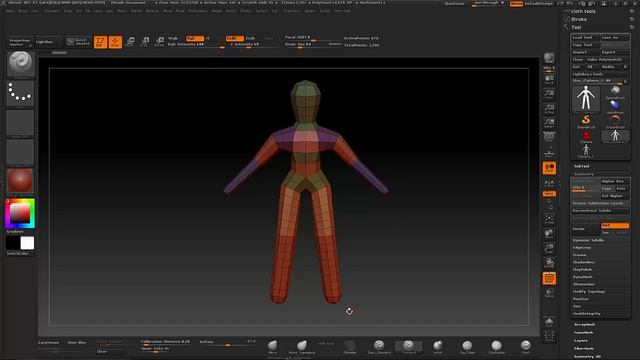The image size is (640, 360).
Task: Click the Import button
Action: click(x=585, y=52)
